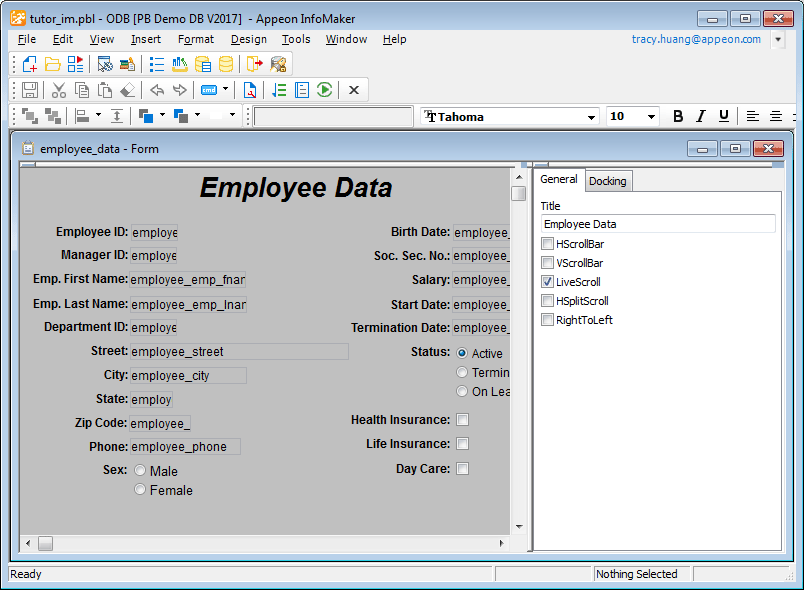Click the Database cylinder icon
Image resolution: width=804 pixels, height=590 pixels.
pyautogui.click(x=226, y=64)
